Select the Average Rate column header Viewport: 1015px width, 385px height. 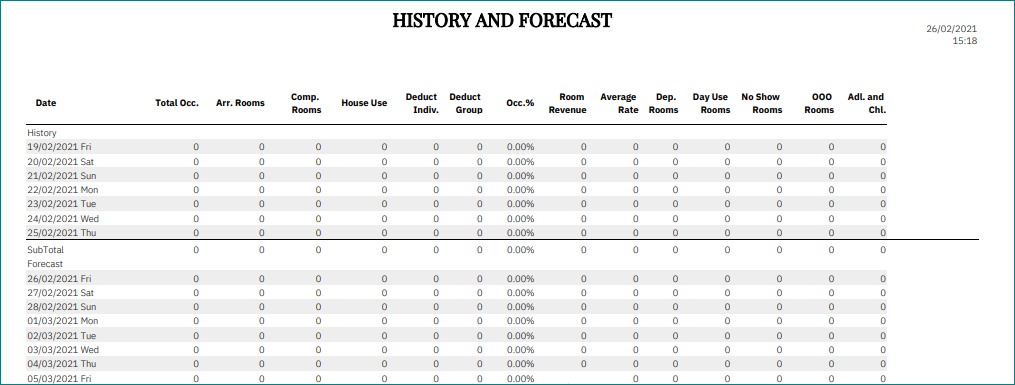tap(619, 103)
